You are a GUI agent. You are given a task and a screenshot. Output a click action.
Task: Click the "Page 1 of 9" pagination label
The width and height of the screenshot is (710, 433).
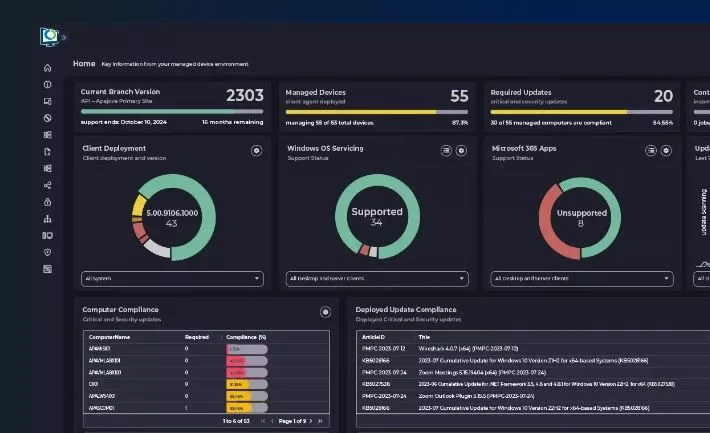point(292,421)
